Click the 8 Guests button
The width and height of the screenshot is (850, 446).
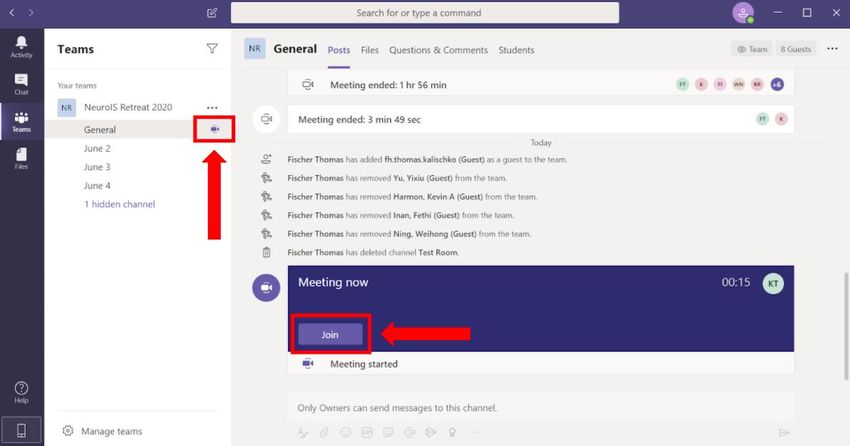796,49
